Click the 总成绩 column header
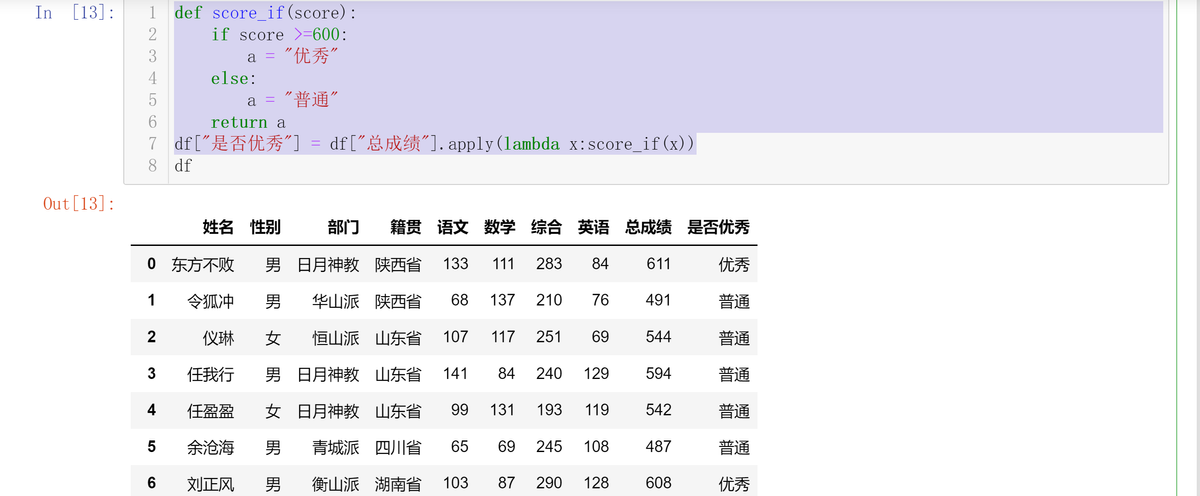The width and height of the screenshot is (1200, 496). click(x=648, y=228)
